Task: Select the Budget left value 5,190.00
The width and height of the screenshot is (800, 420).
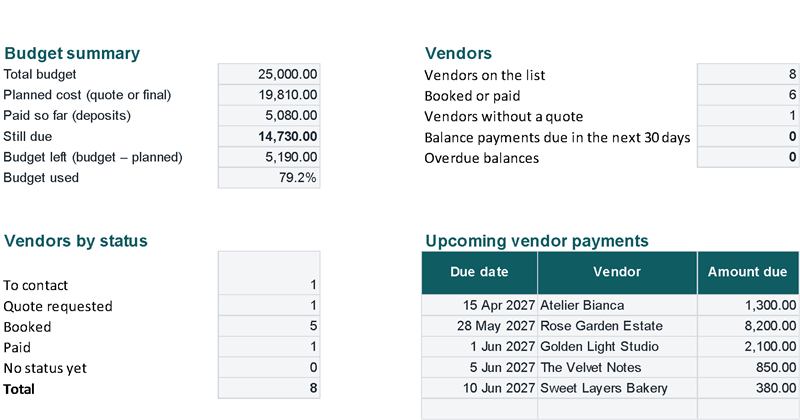Action: click(x=269, y=157)
